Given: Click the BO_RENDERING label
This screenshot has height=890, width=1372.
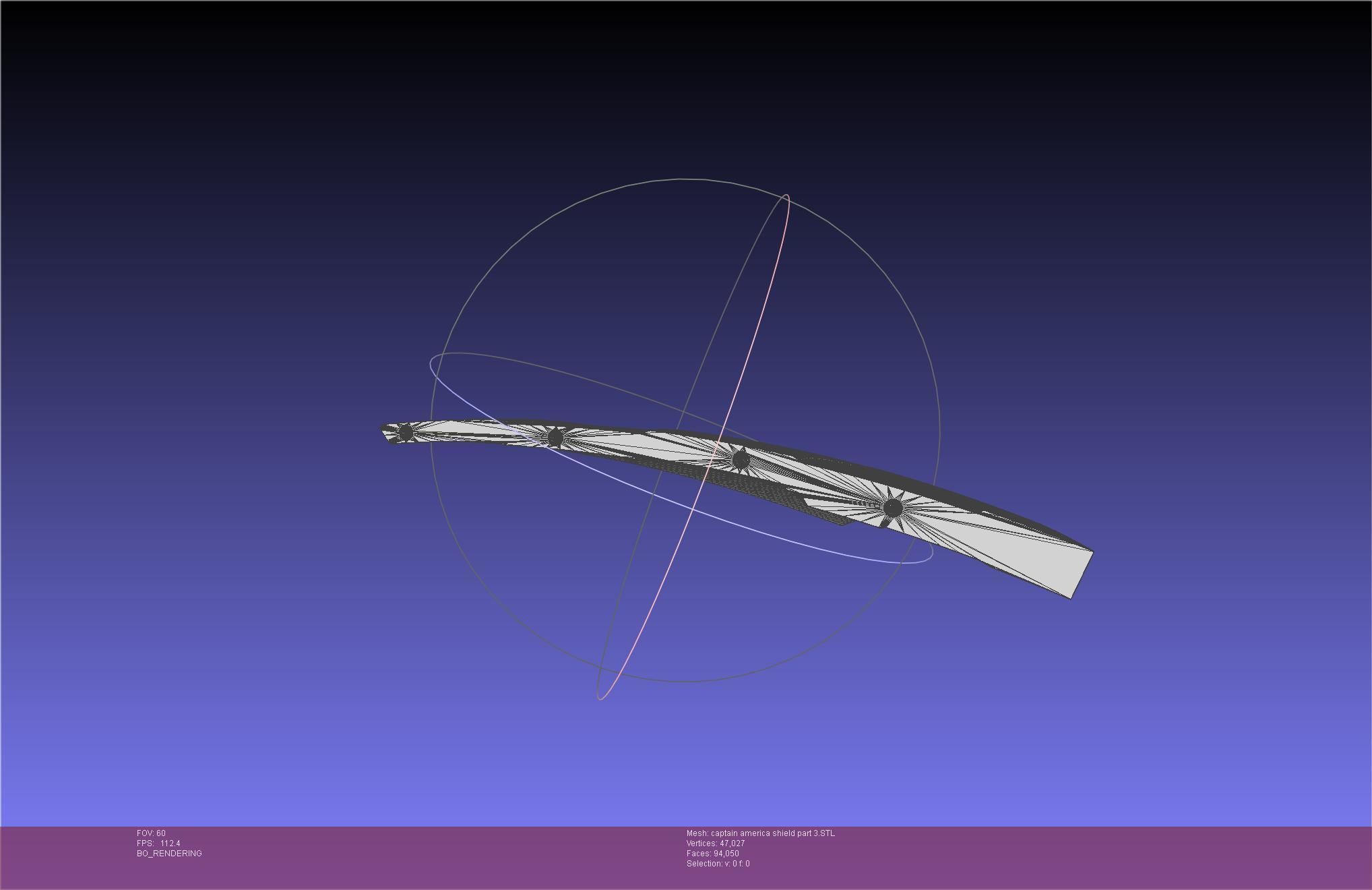Looking at the screenshot, I should click(169, 854).
